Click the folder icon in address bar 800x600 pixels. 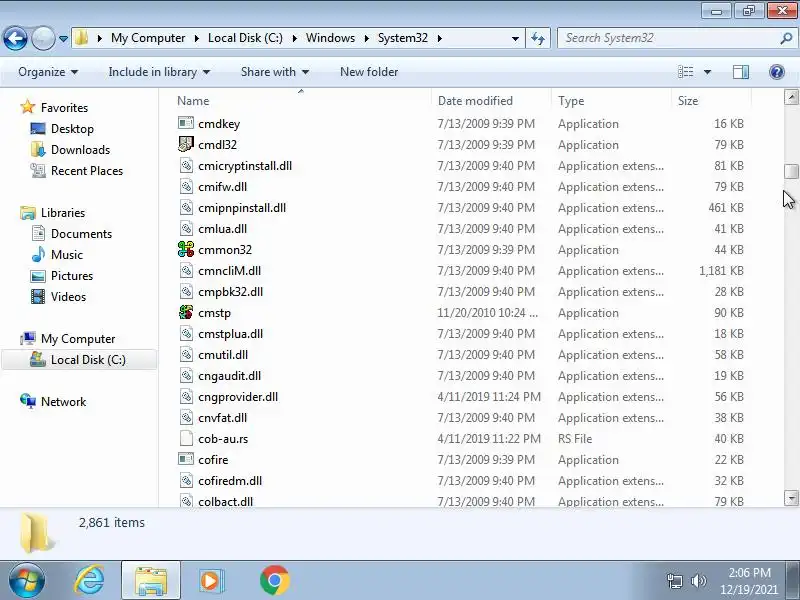tap(81, 38)
